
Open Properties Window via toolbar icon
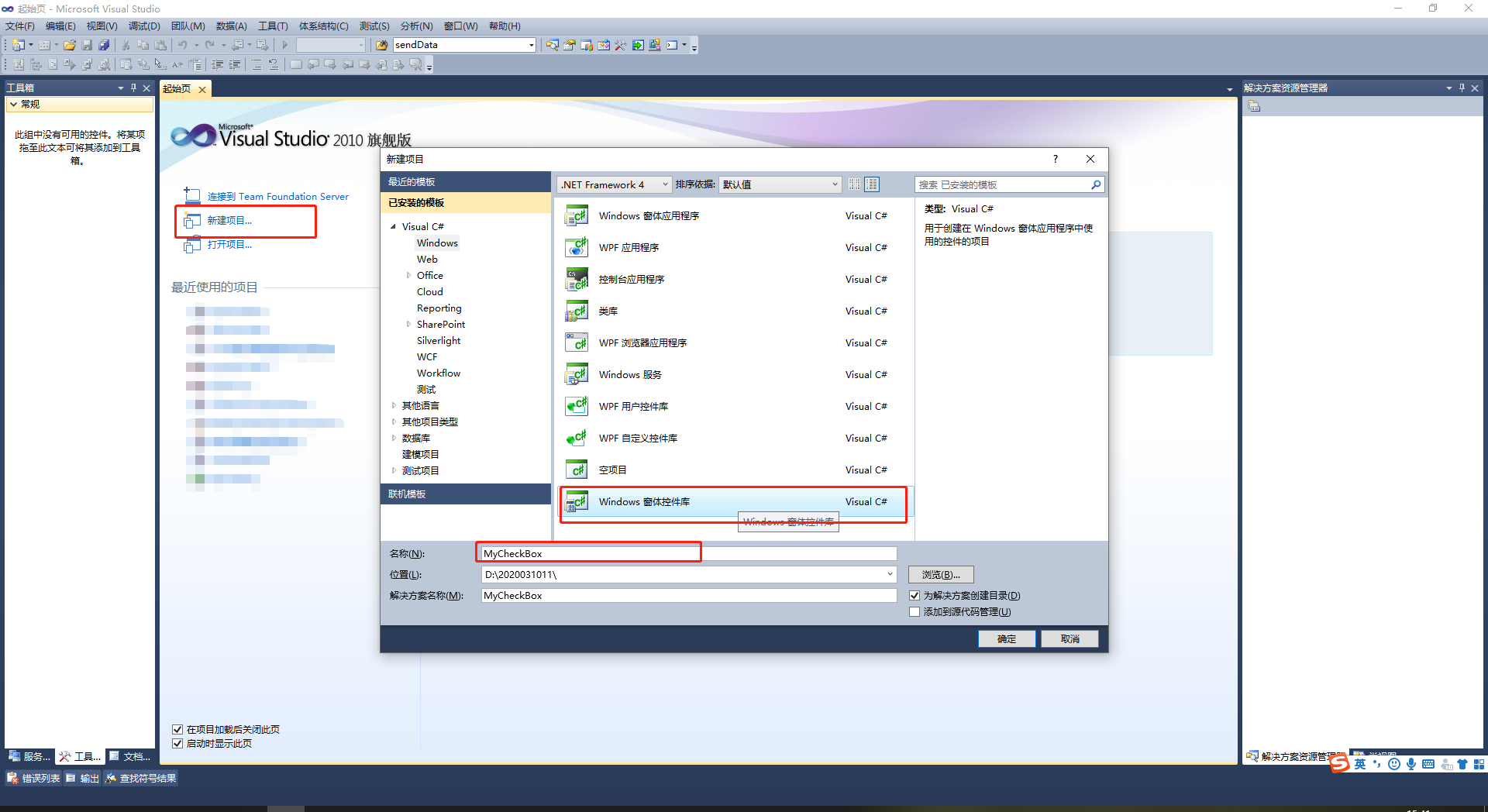(x=570, y=45)
